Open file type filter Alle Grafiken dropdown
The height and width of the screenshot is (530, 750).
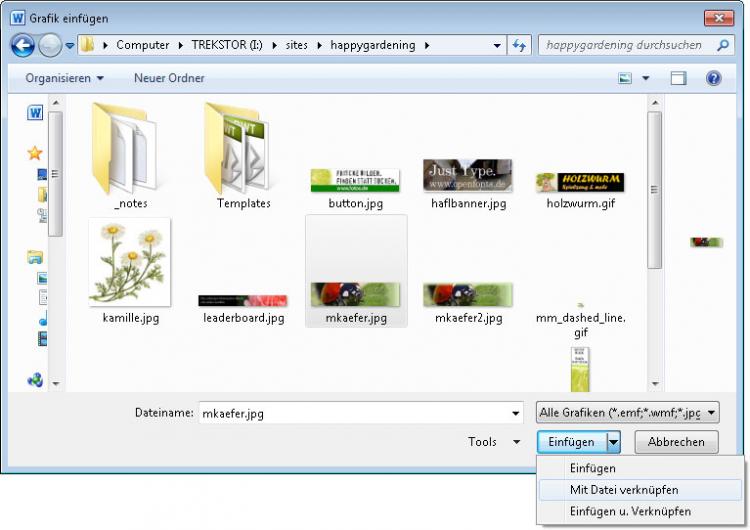click(627, 412)
